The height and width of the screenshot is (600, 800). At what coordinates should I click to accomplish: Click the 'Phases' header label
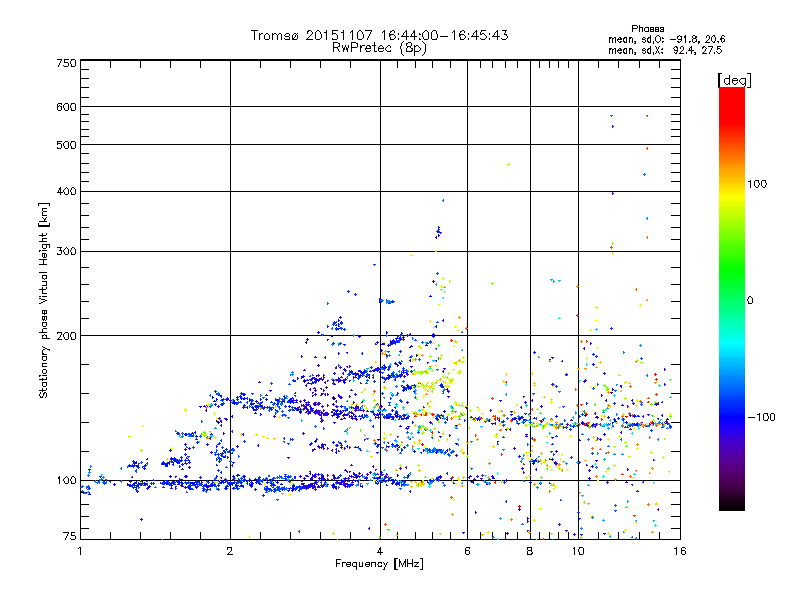click(647, 29)
